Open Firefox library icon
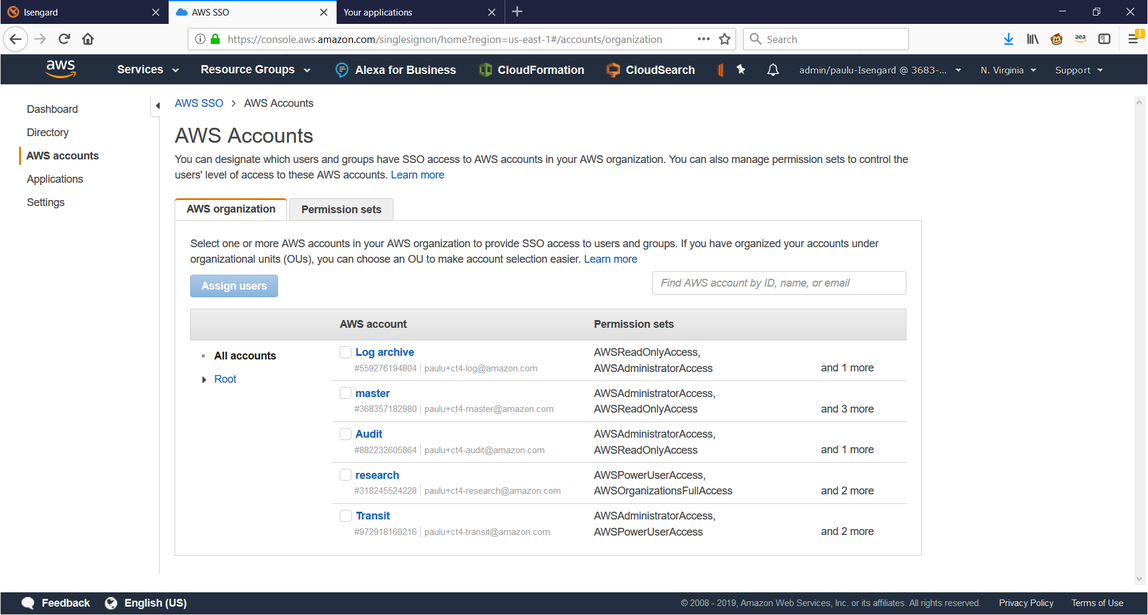 click(x=1032, y=40)
